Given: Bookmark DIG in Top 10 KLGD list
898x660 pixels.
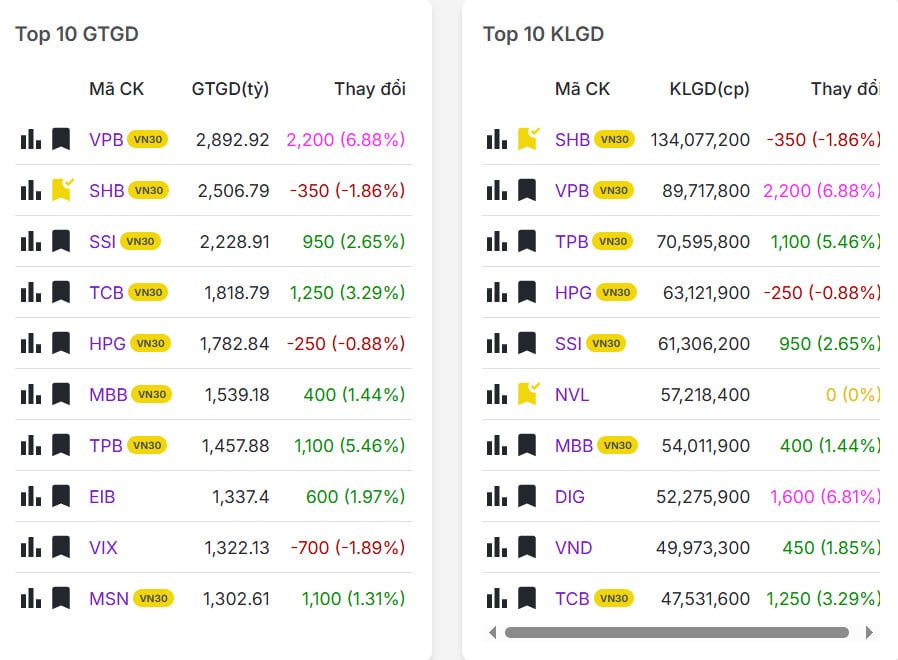Looking at the screenshot, I should 527,496.
